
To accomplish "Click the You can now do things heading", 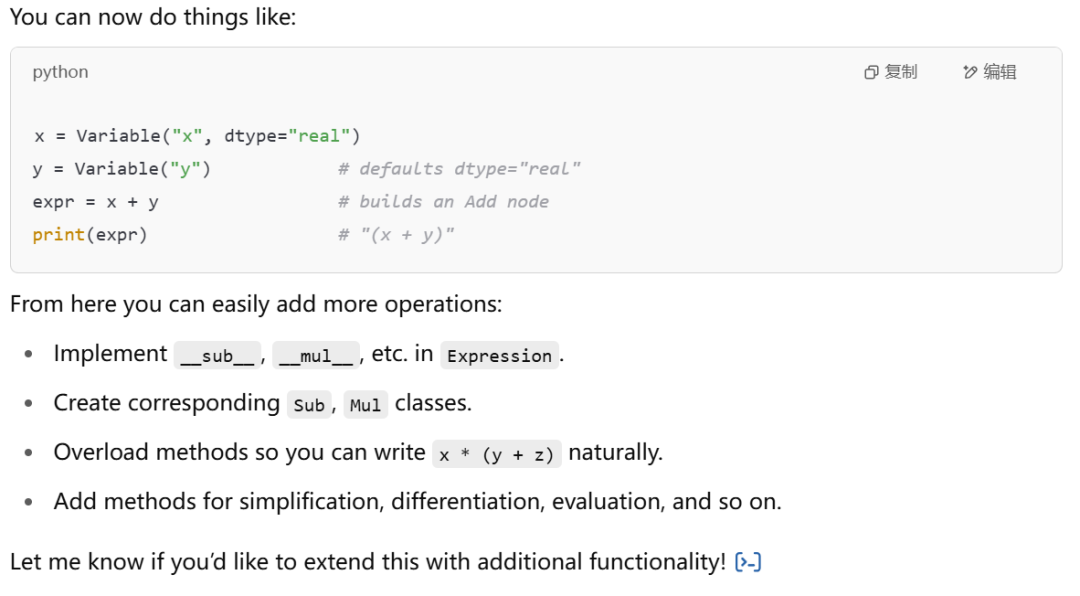I will [153, 17].
